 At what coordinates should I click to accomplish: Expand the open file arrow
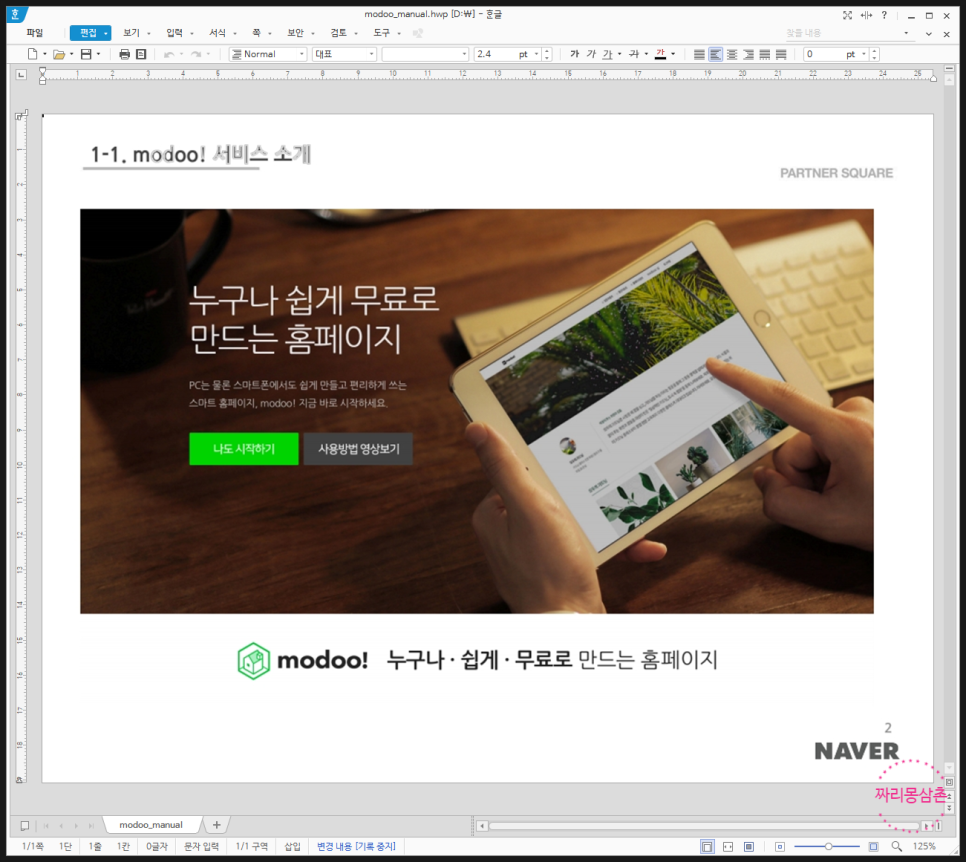tap(71, 54)
